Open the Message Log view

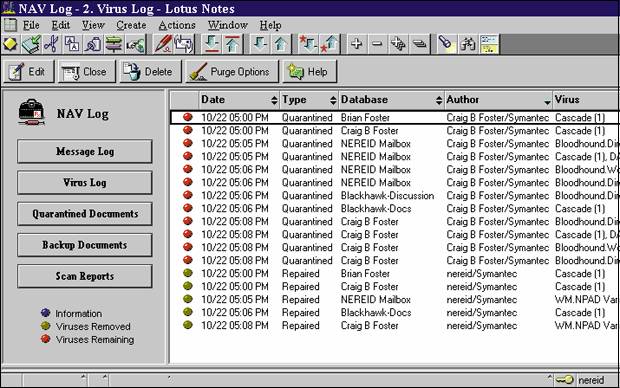pos(85,151)
